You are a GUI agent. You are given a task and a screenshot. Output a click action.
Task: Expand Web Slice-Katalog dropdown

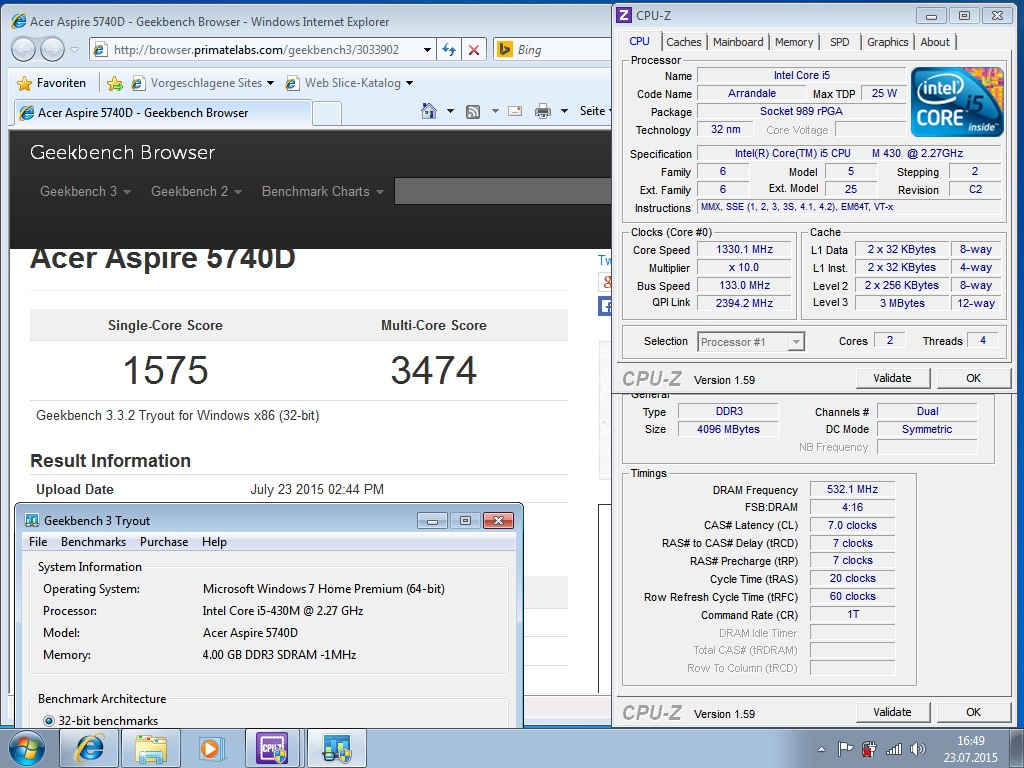pos(409,83)
